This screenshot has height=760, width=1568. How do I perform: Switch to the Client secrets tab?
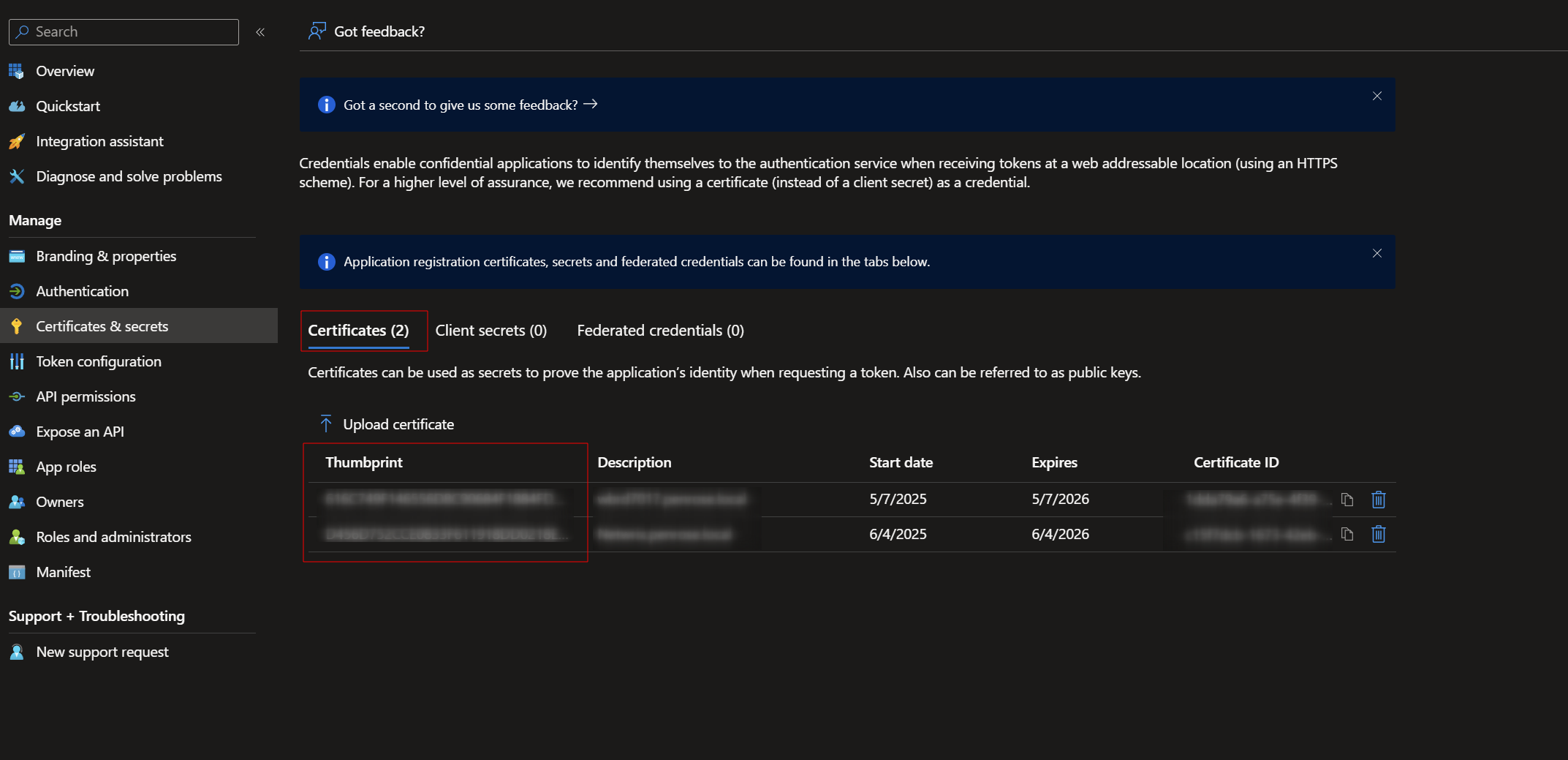coord(491,331)
